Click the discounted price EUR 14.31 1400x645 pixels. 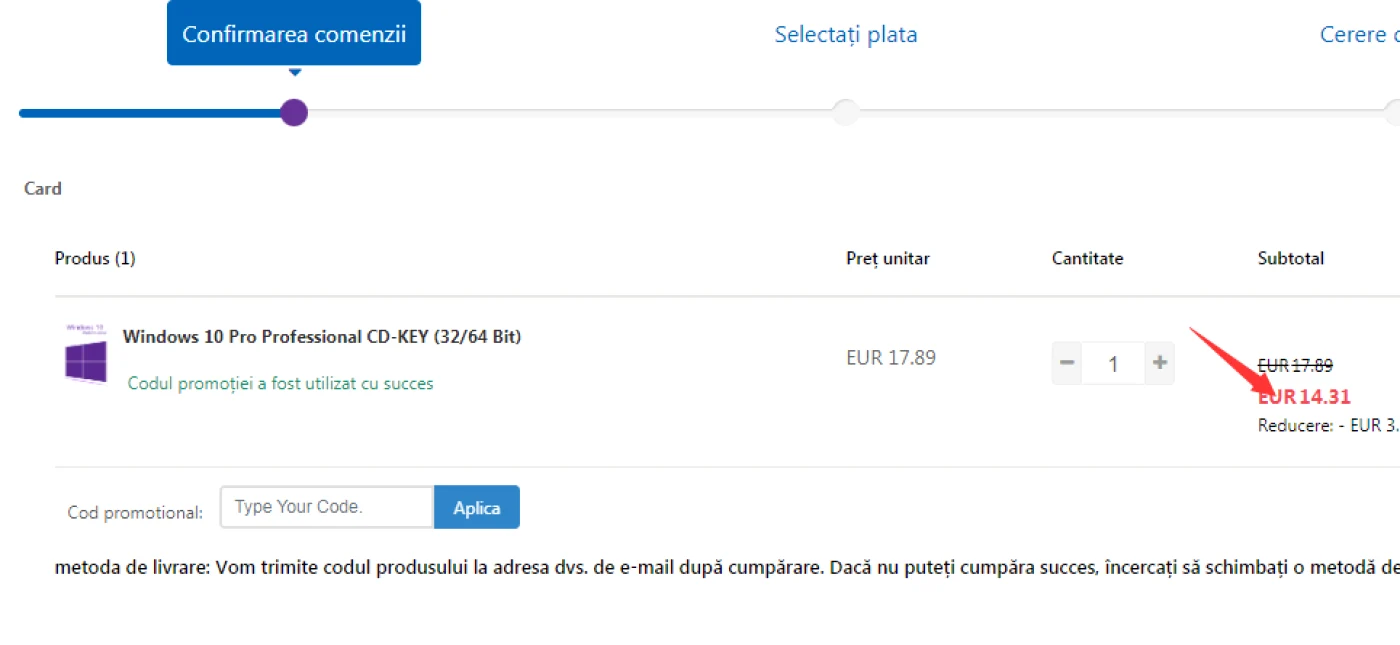(x=1304, y=397)
